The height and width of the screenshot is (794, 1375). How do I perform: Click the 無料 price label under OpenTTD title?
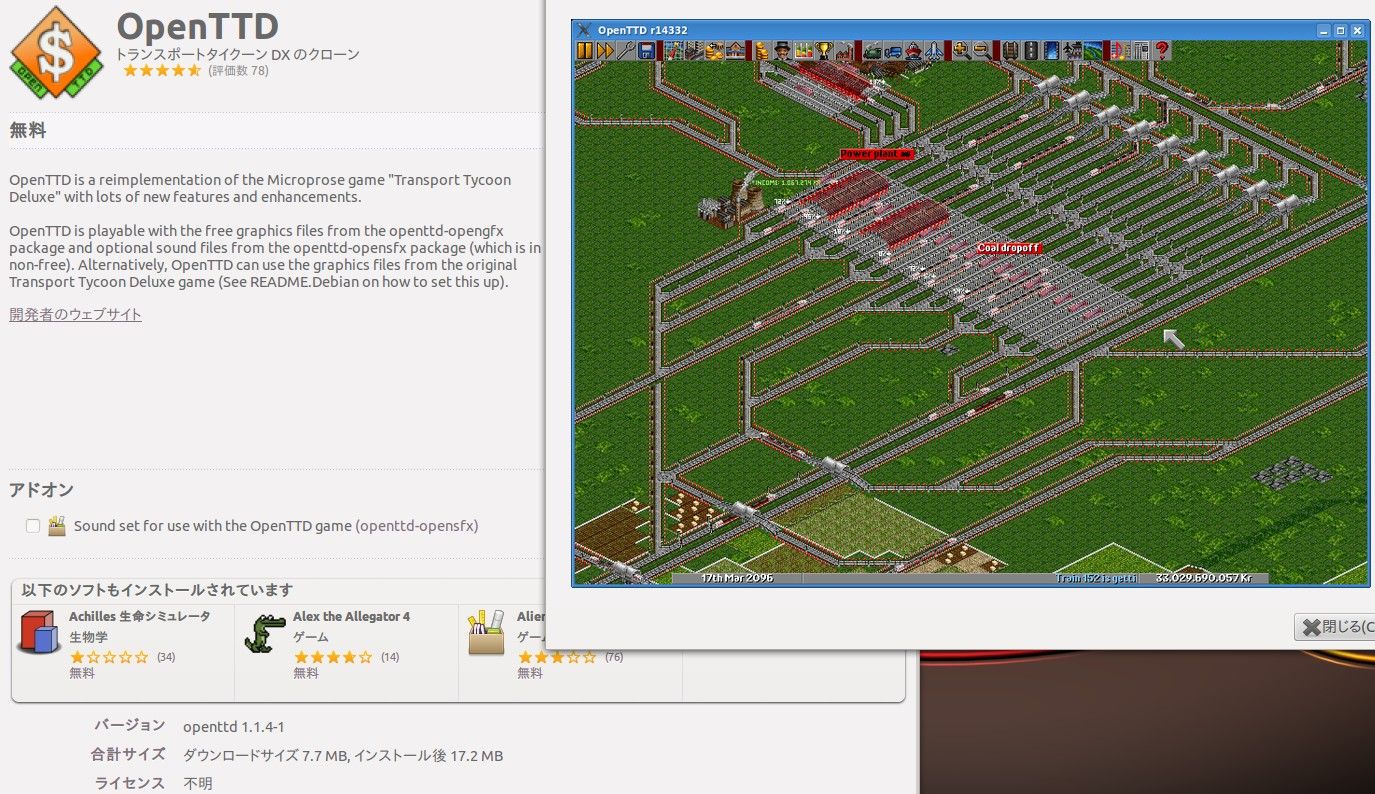point(28,130)
